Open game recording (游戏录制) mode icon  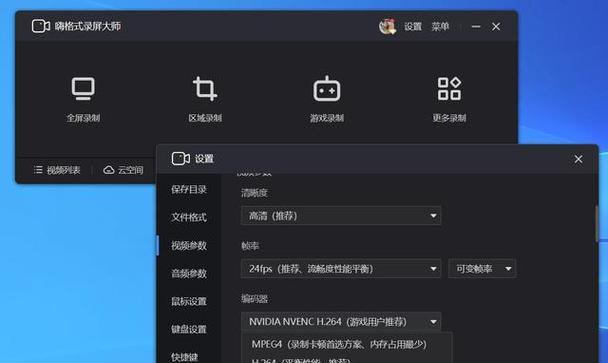click(x=327, y=88)
